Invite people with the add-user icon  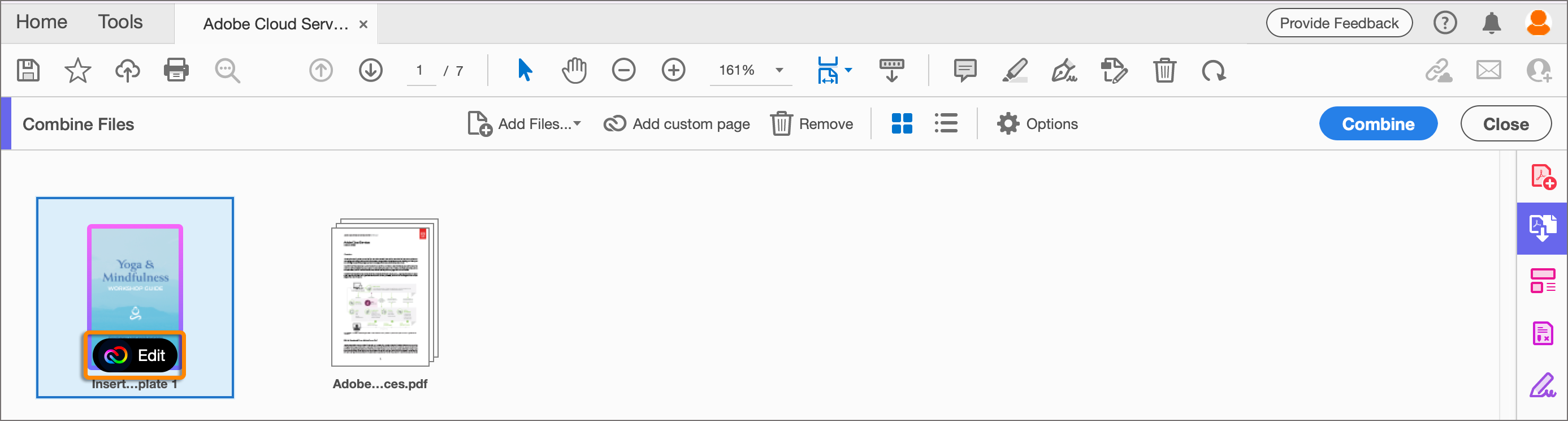pos(1539,71)
